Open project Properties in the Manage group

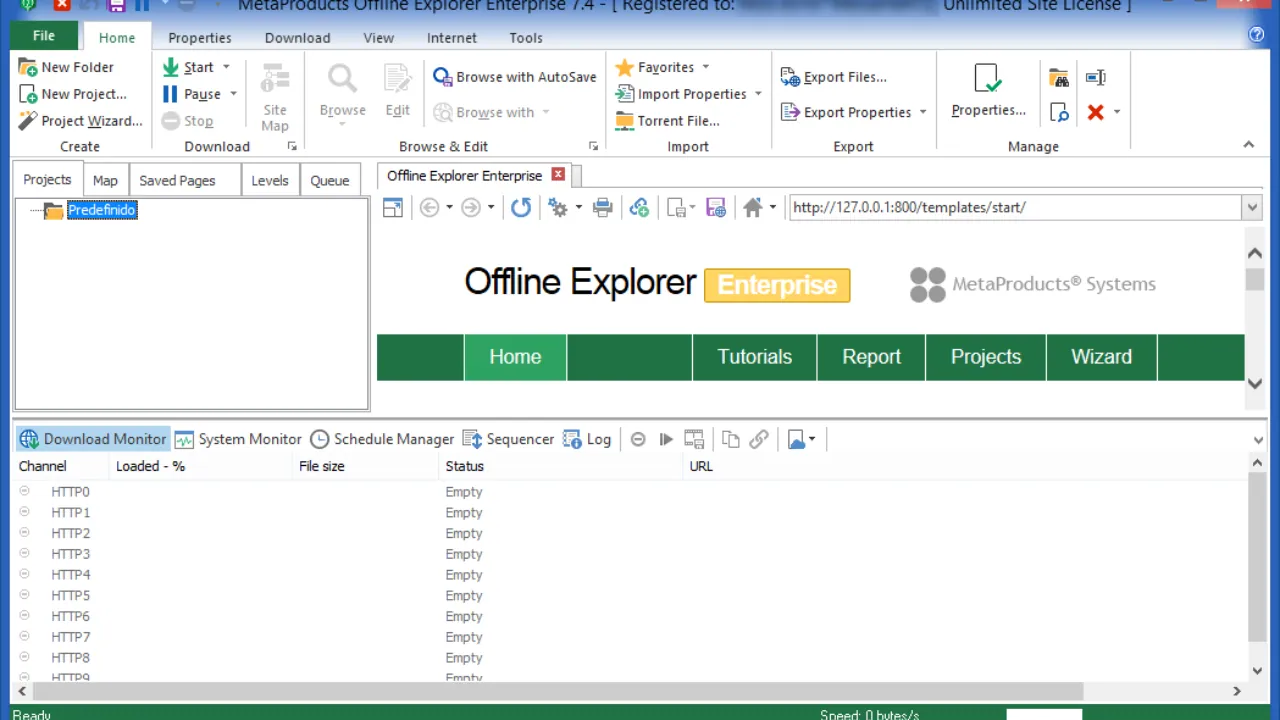[988, 92]
